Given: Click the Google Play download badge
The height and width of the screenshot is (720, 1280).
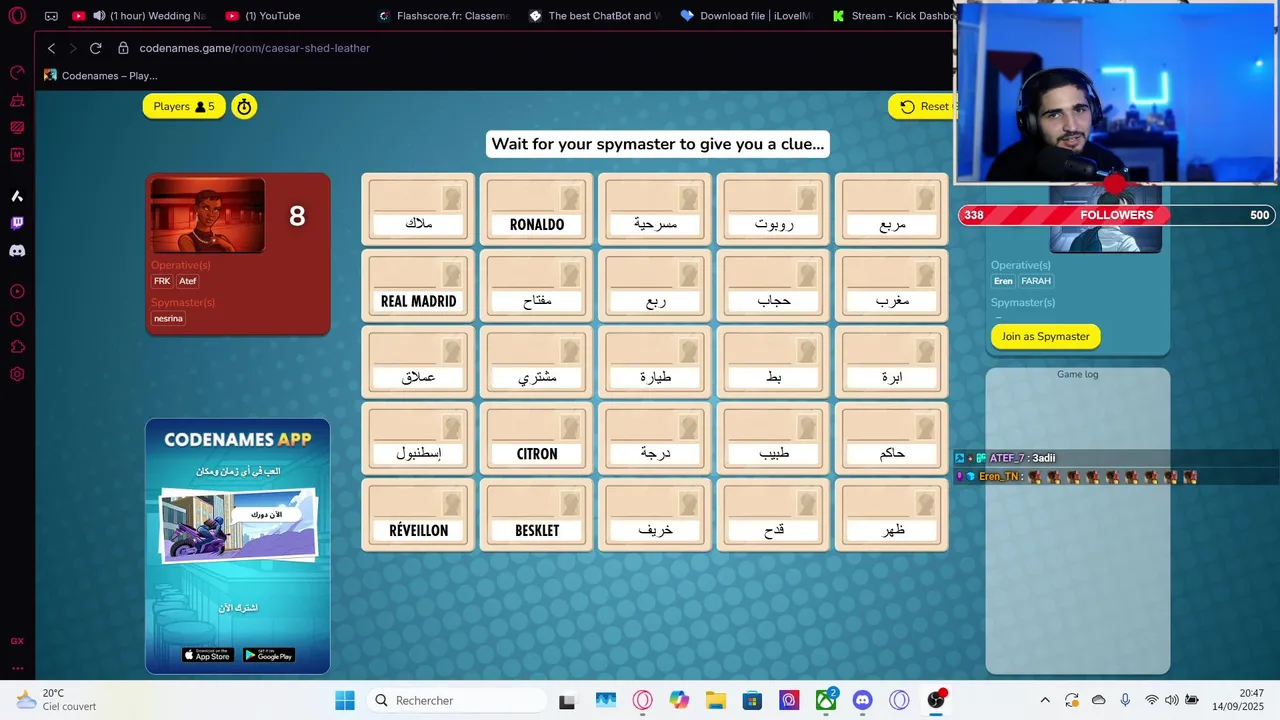Looking at the screenshot, I should [x=269, y=655].
